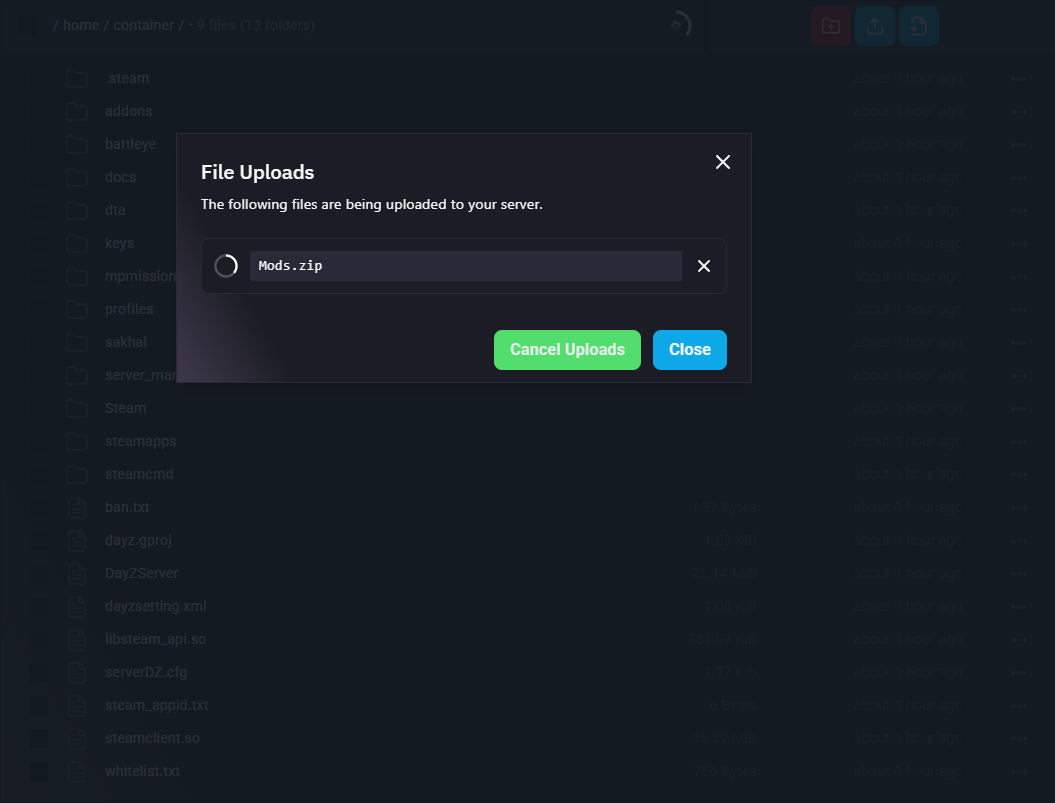Open the three-dot menu for steamapps

(x=1019, y=442)
